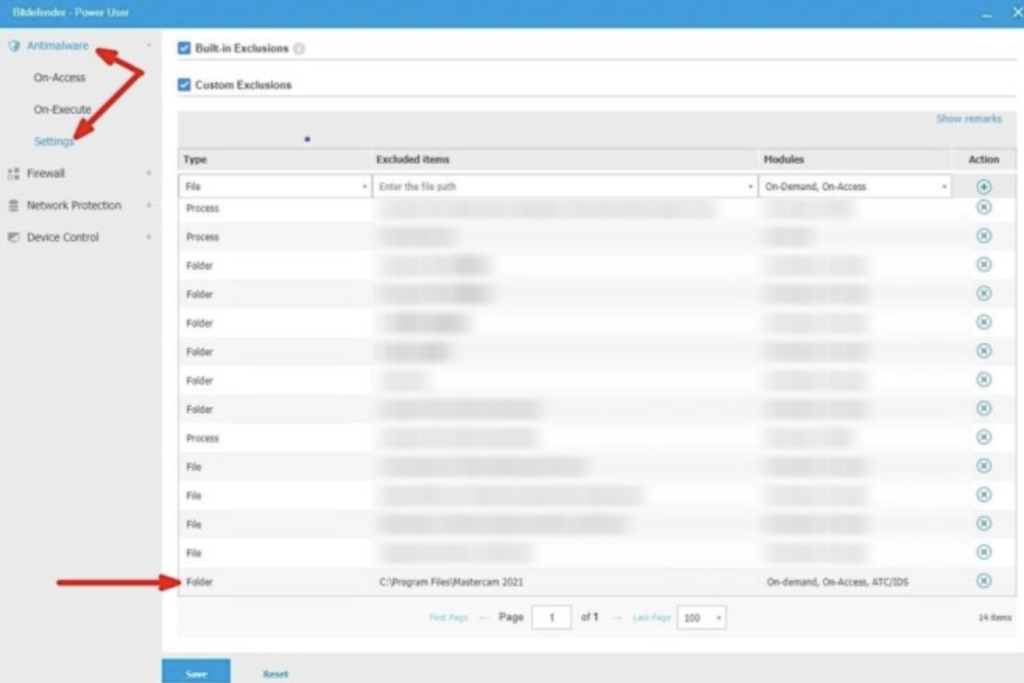Click the Enter the file path field

coord(565,187)
